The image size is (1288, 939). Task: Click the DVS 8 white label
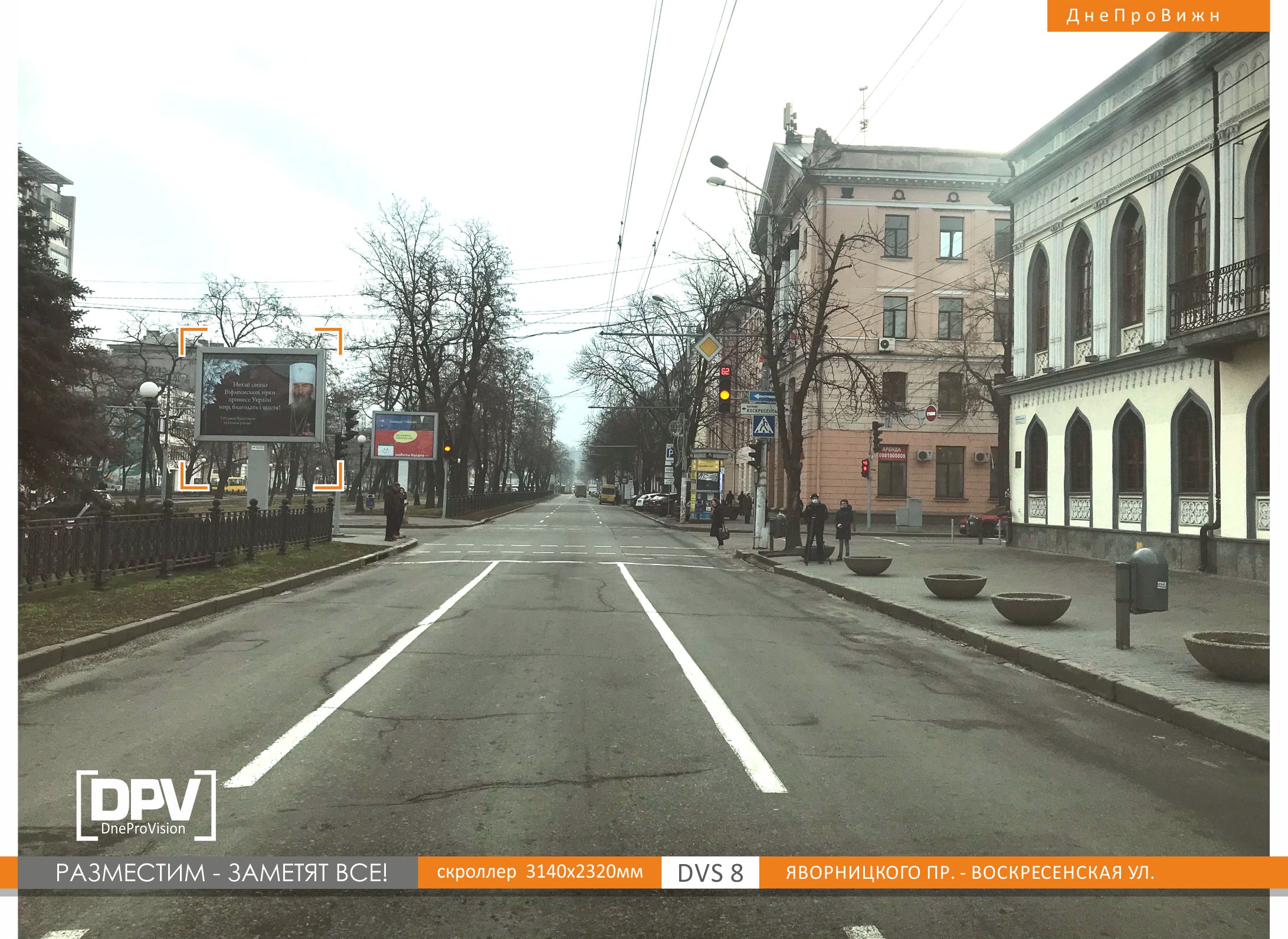[x=710, y=872]
